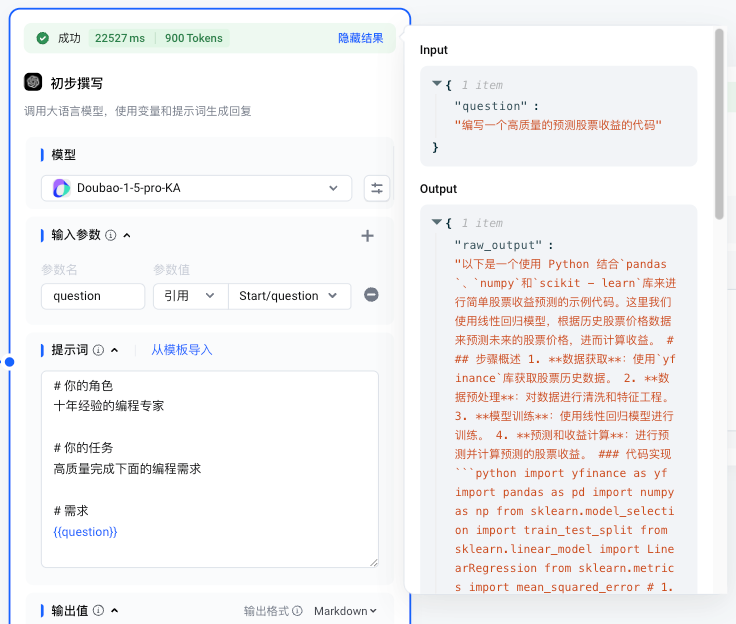Click the green success checkmark icon
The width and height of the screenshot is (736, 624).
tap(43, 38)
